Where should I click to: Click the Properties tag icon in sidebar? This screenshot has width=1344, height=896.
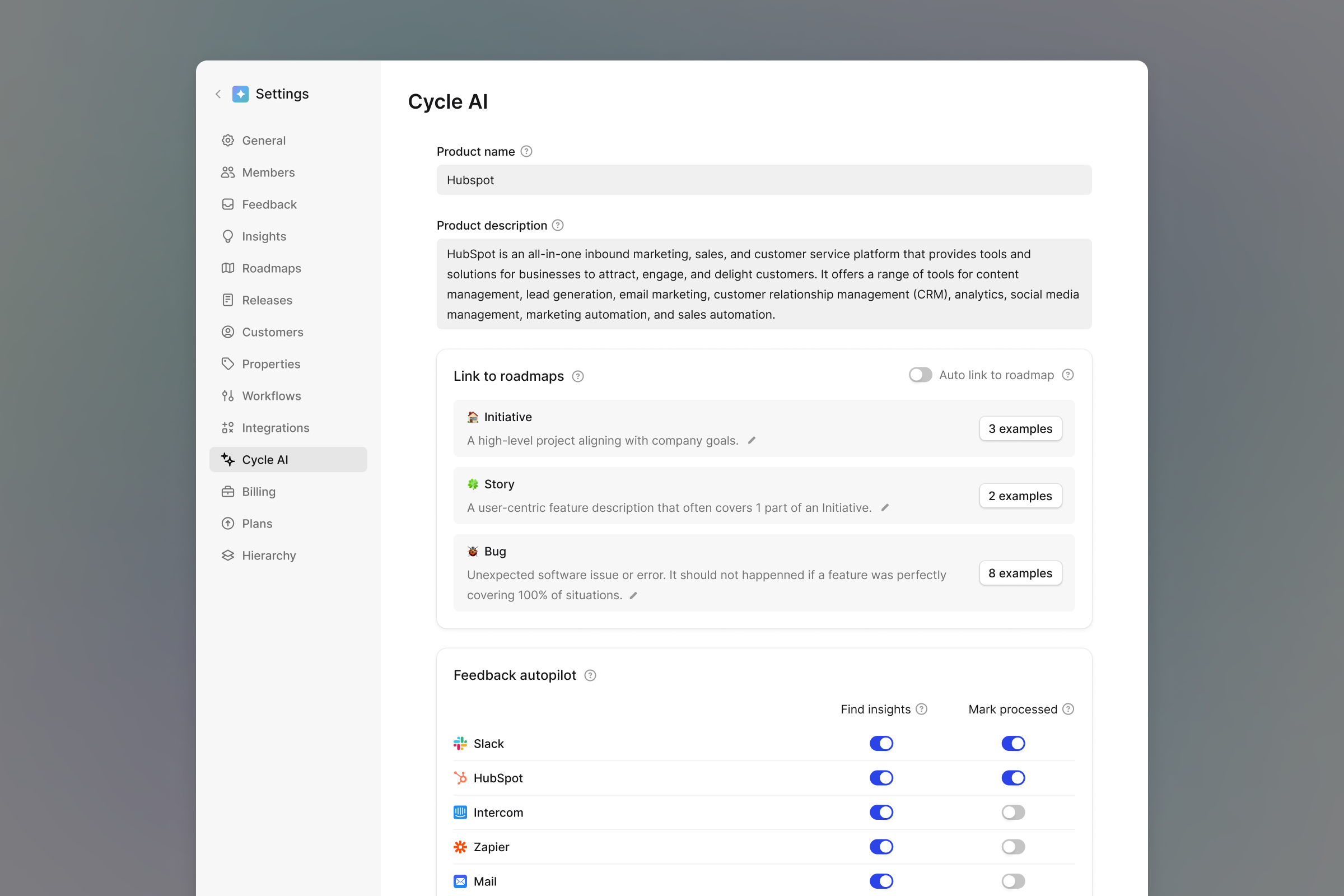pos(228,364)
